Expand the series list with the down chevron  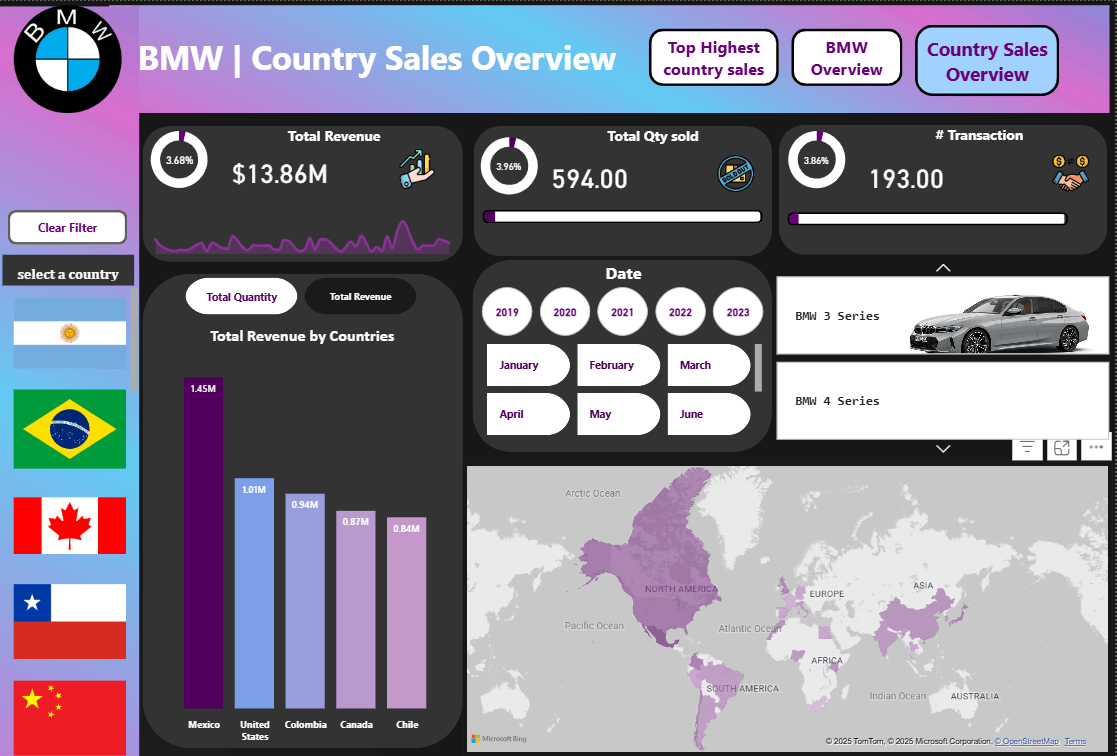942,450
